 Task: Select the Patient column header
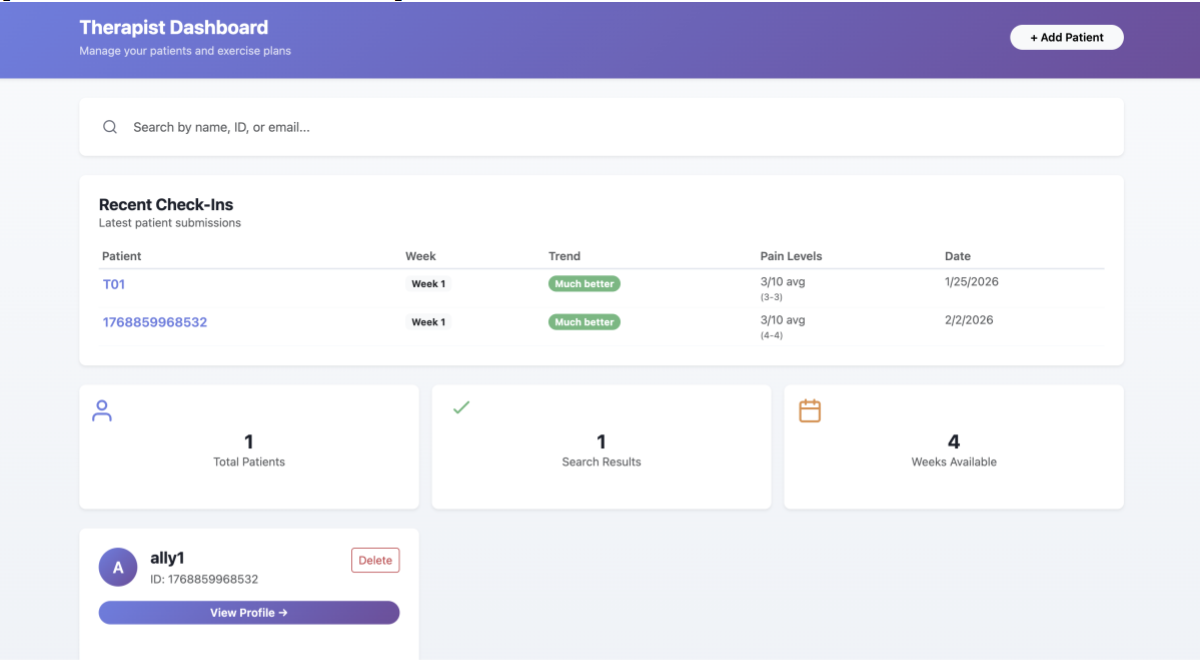coord(121,256)
